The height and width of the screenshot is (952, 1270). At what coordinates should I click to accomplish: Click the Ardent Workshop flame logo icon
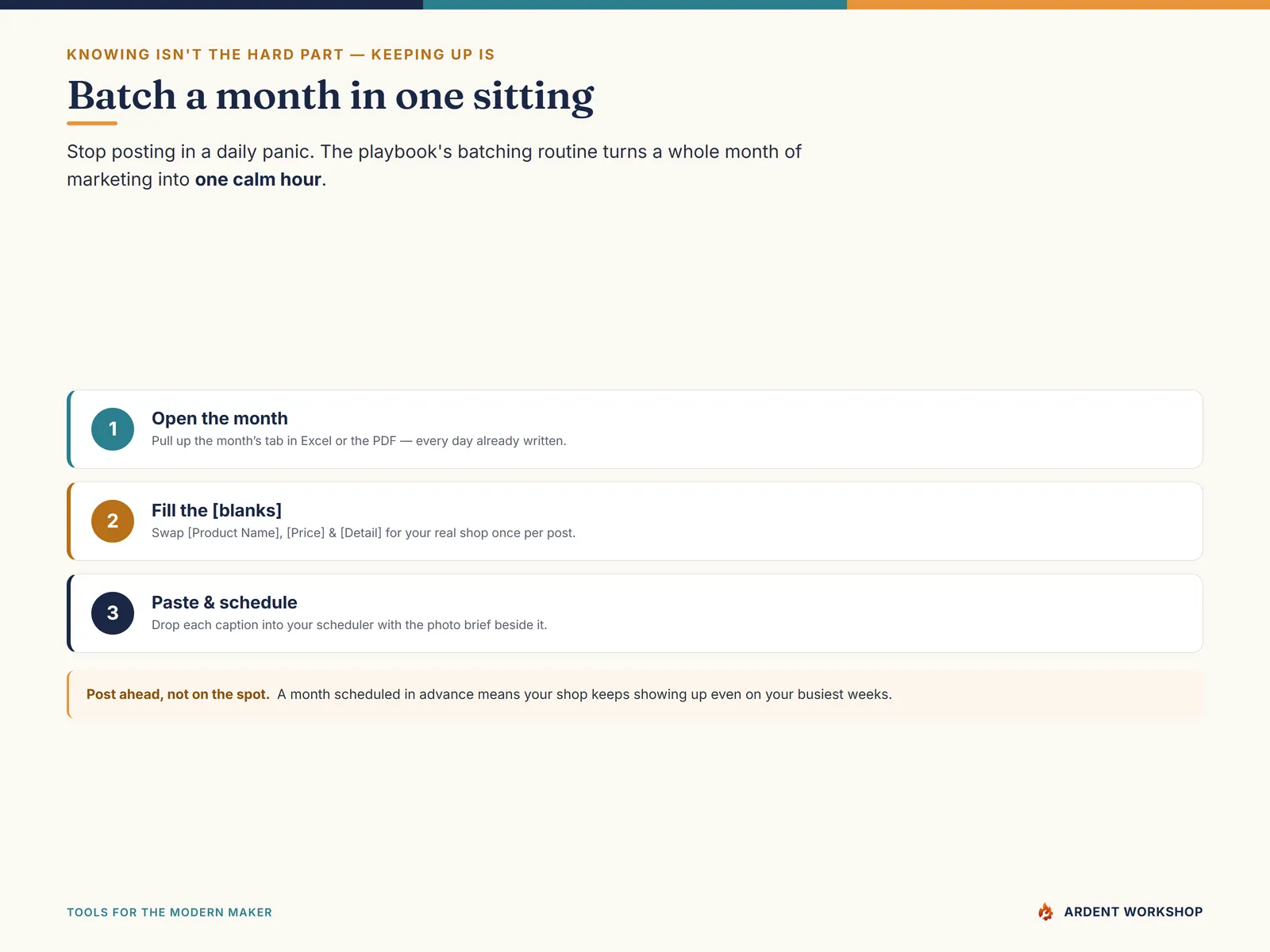(1045, 912)
